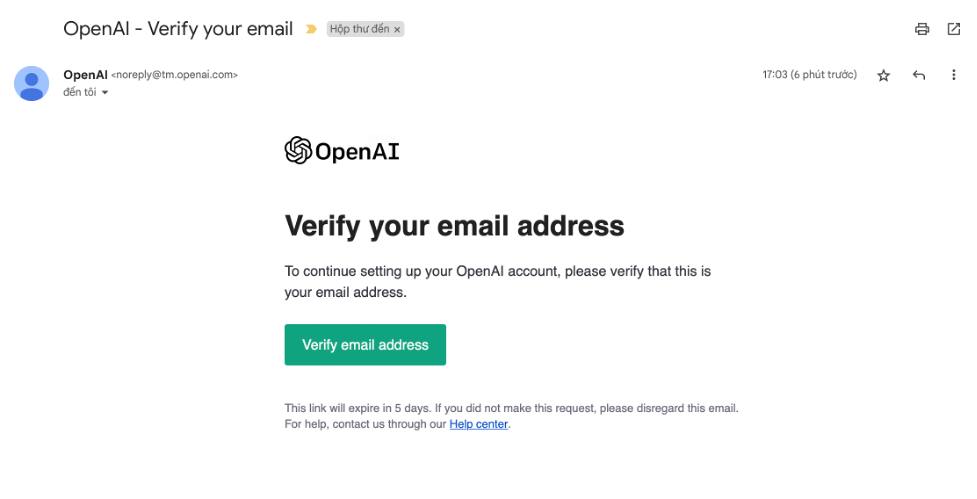Screen dimensions: 977x499
Task: Open the email in a new window
Action: [953, 29]
